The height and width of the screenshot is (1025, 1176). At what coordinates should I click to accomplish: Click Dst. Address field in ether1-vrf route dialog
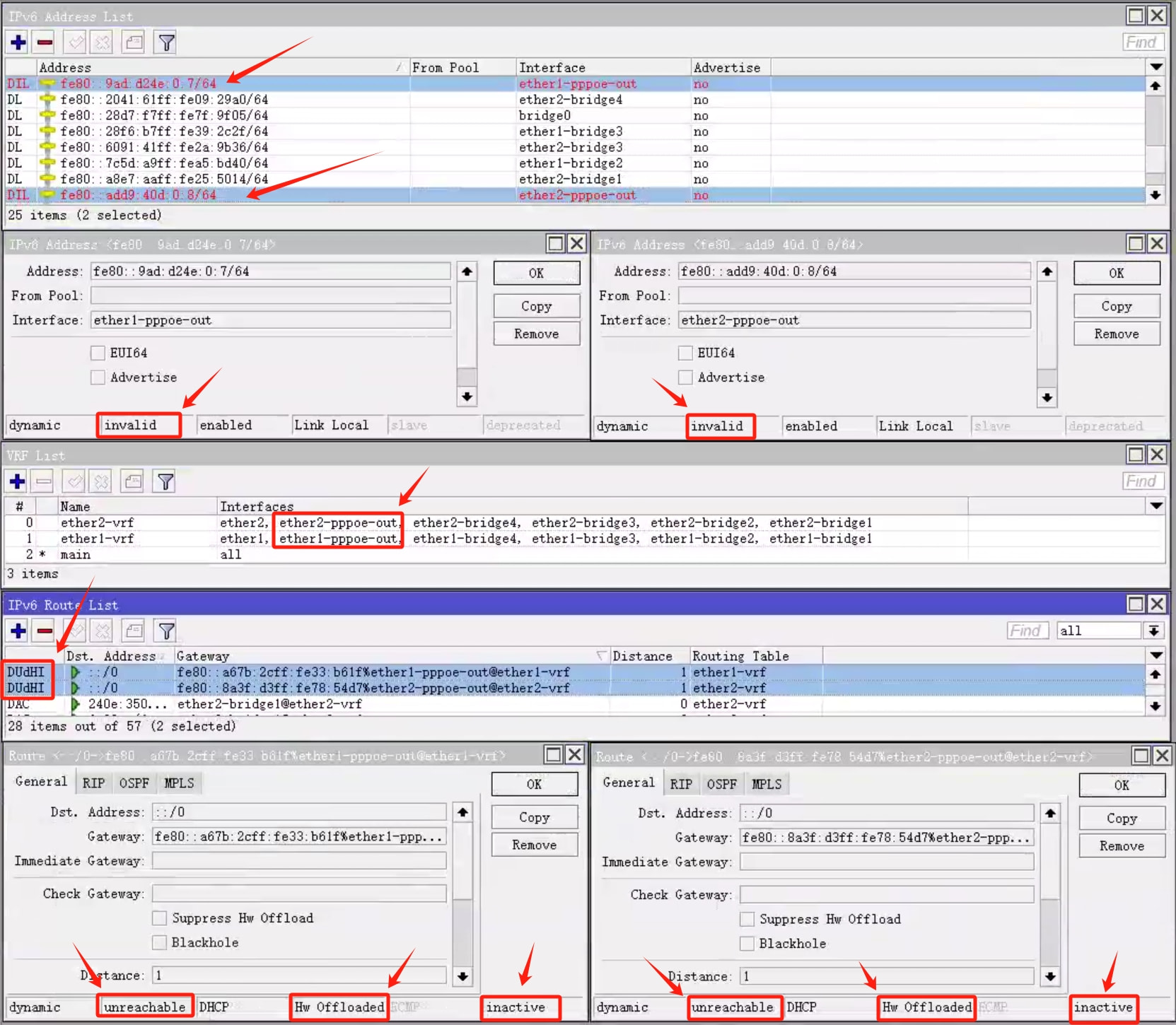pos(299,812)
